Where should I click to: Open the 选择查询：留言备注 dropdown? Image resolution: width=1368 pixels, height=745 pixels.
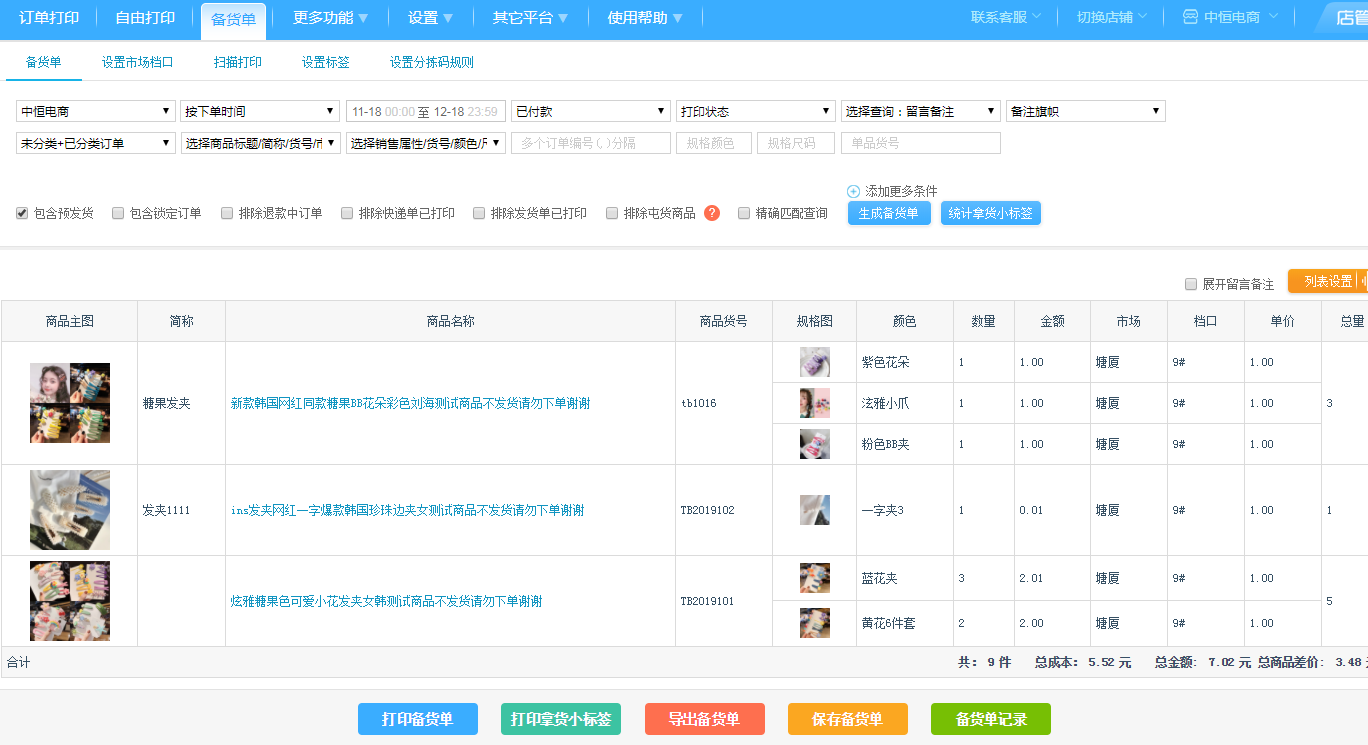[921, 111]
